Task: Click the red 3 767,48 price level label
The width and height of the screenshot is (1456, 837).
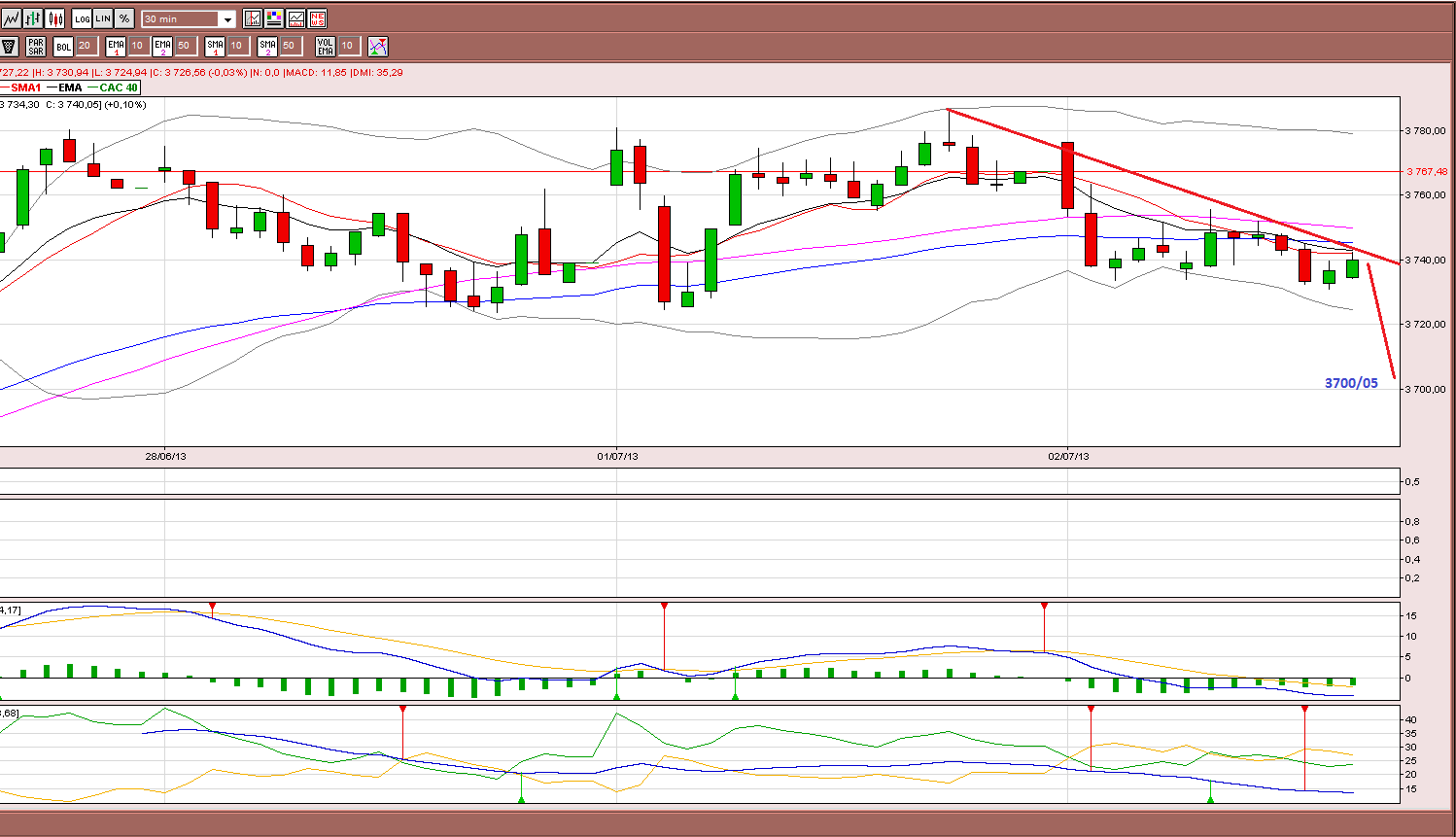Action: 1427,172
